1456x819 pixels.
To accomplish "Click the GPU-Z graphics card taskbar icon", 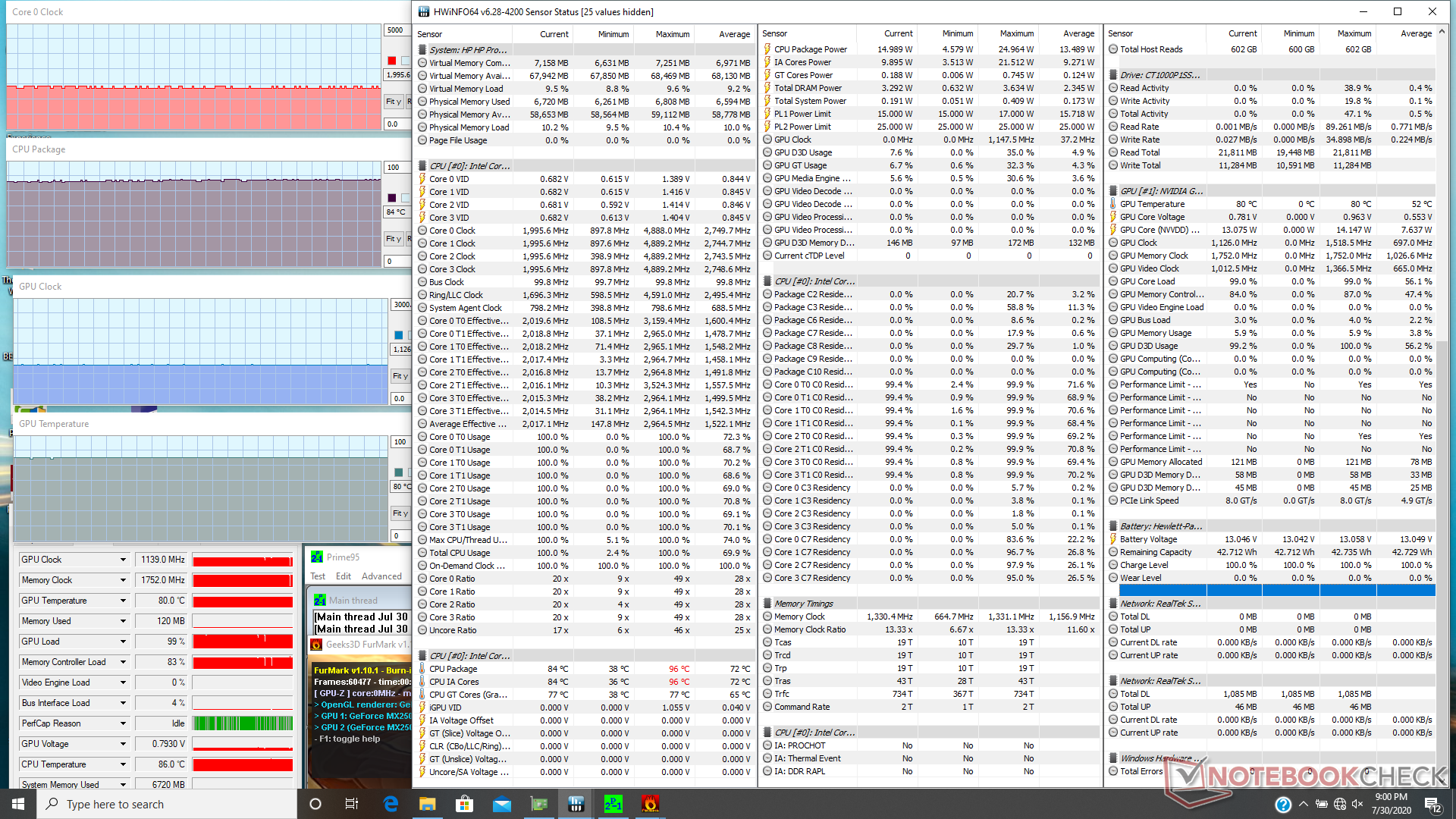I will pos(539,804).
